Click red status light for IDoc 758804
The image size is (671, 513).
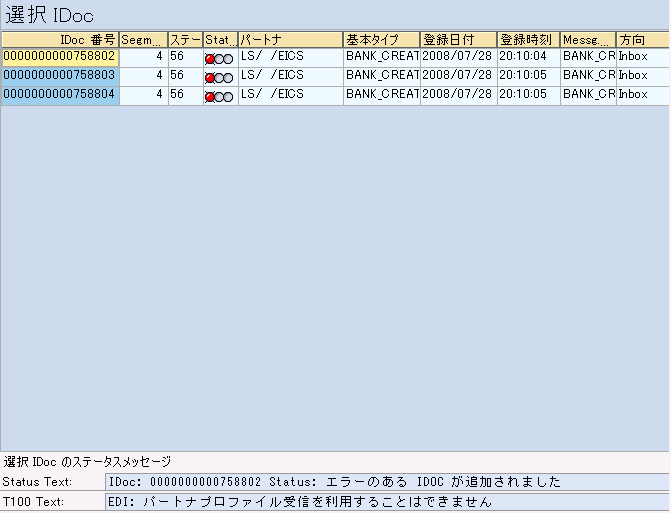[210, 96]
